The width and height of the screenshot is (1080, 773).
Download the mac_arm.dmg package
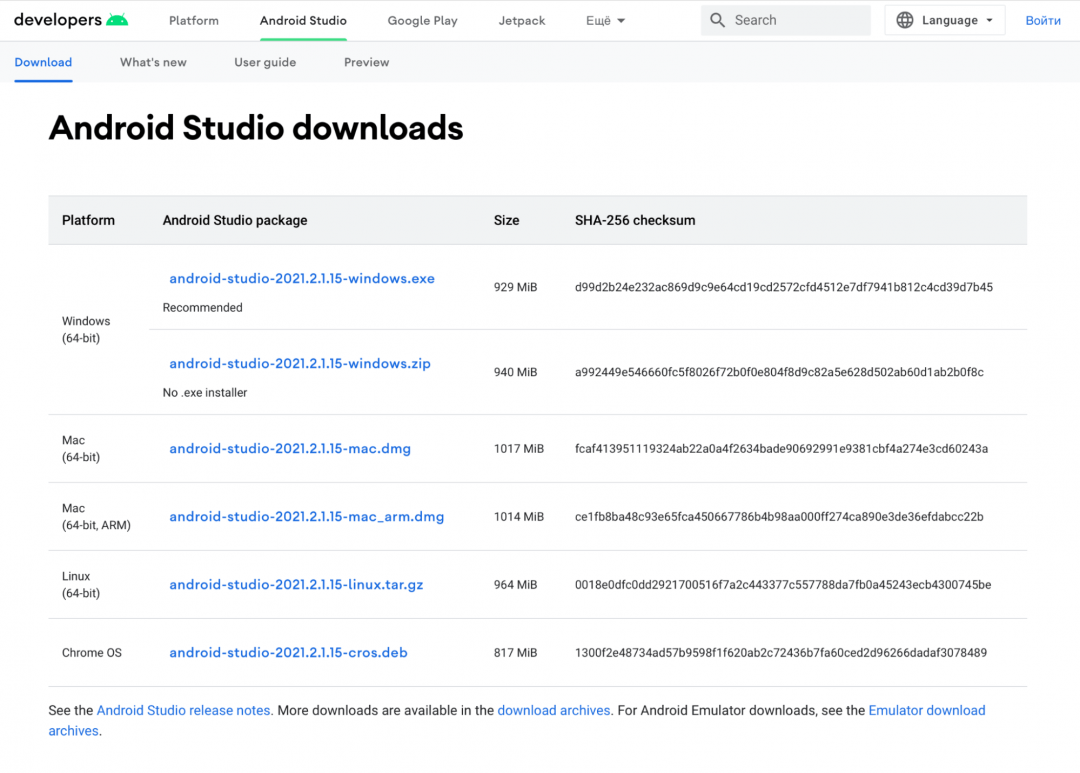[306, 517]
